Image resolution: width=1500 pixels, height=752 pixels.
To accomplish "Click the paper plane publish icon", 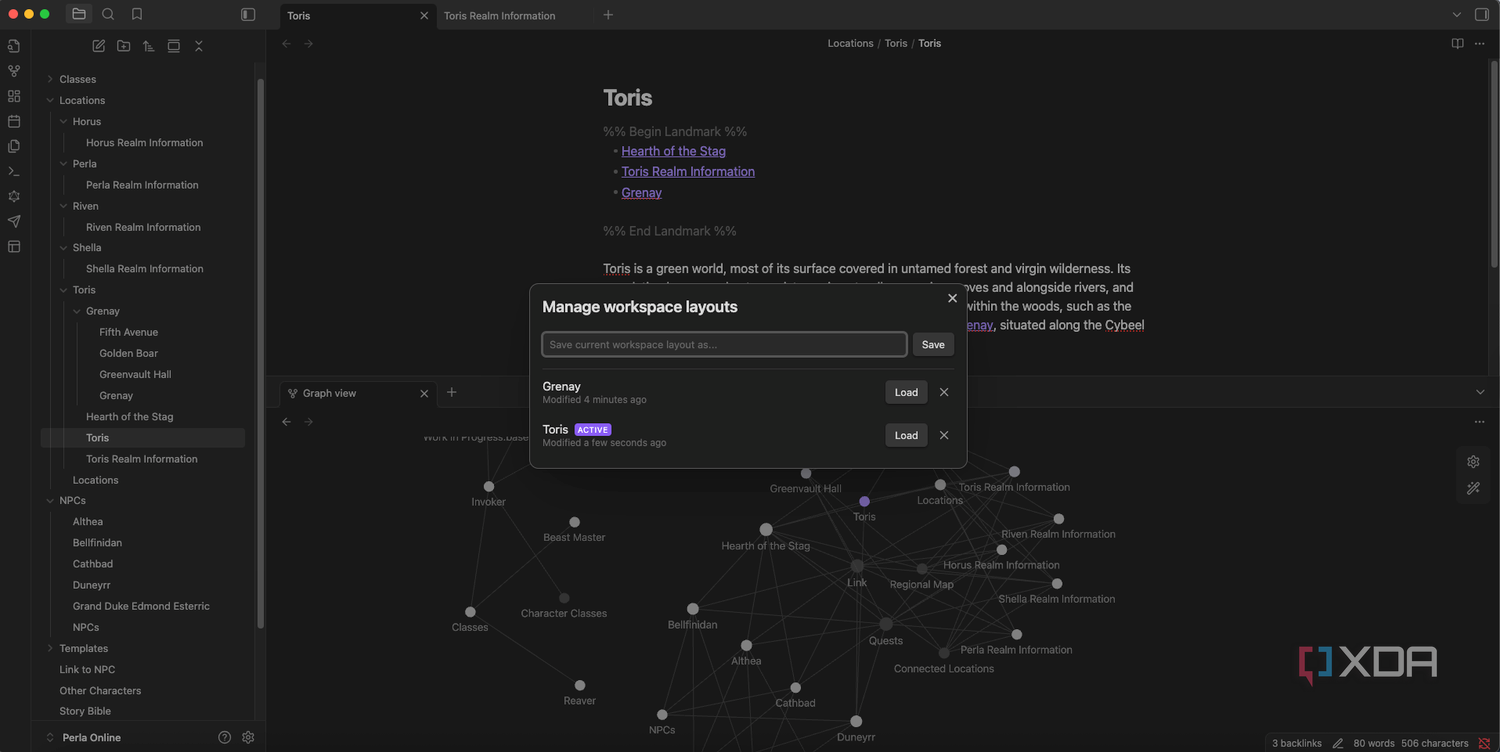I will pos(14,221).
